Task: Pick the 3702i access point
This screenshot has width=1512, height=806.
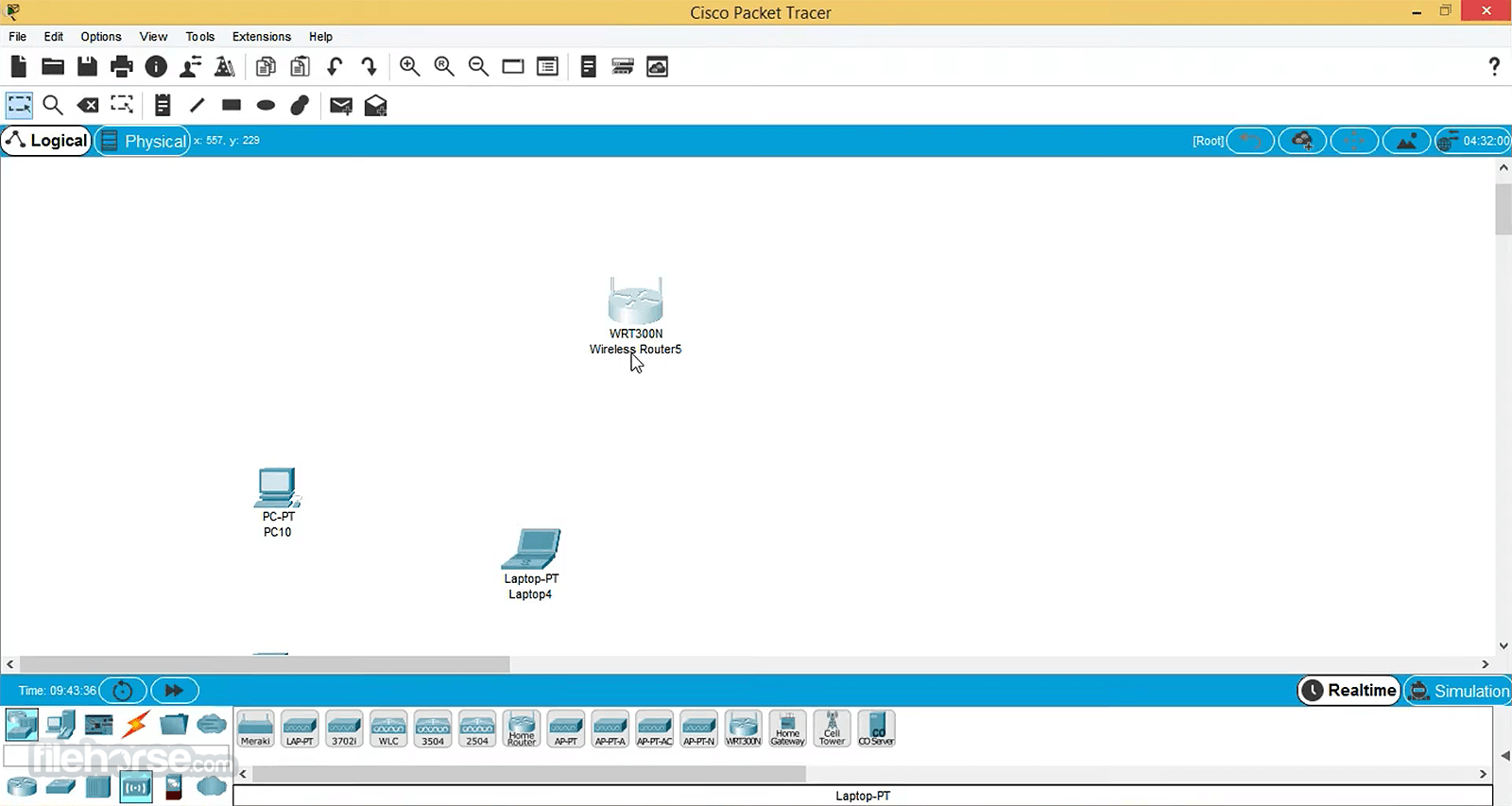Action: [x=344, y=729]
